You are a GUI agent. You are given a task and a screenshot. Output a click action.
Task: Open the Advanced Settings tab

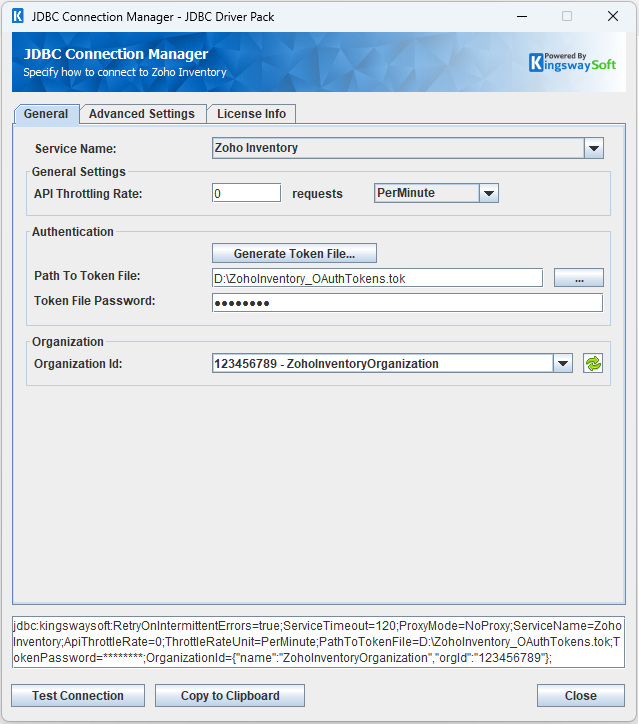tap(142, 114)
